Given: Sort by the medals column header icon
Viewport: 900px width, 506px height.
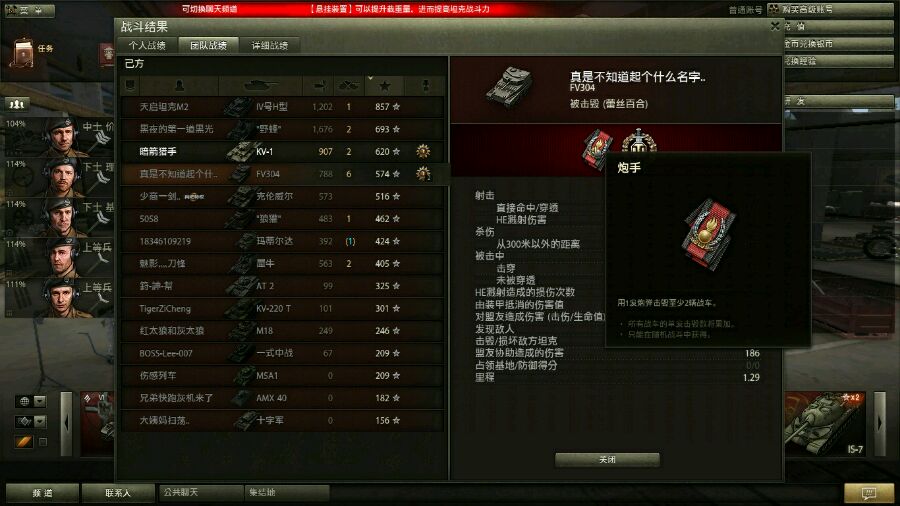Looking at the screenshot, I should [425, 86].
